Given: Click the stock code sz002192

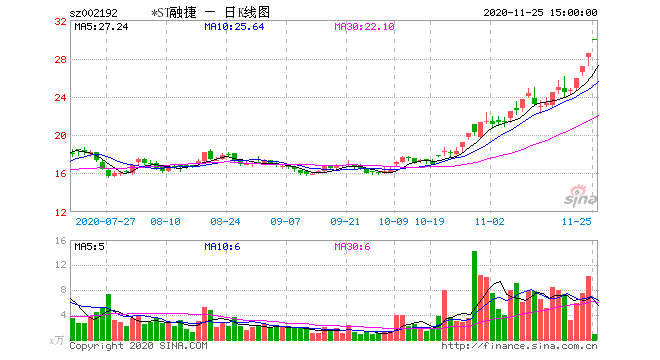Looking at the screenshot, I should tap(93, 13).
